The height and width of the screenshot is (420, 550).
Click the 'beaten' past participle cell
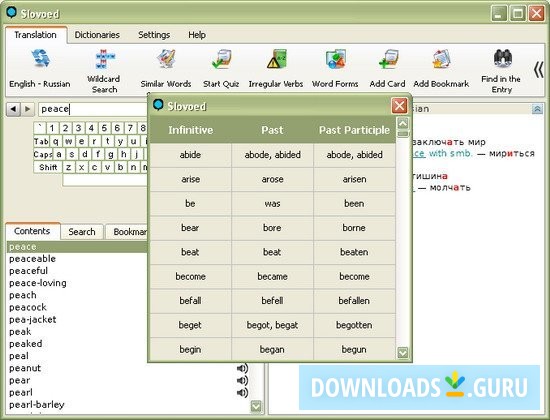click(x=354, y=252)
